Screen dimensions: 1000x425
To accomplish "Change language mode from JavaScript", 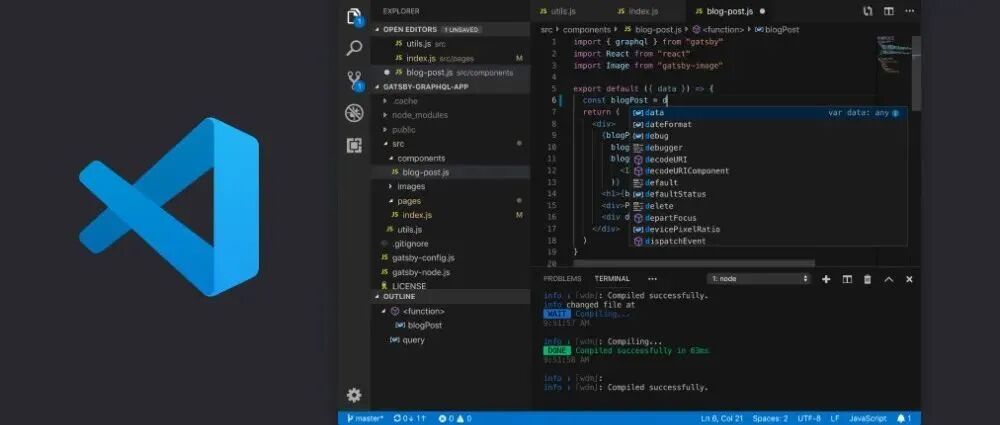I will [x=867, y=419].
